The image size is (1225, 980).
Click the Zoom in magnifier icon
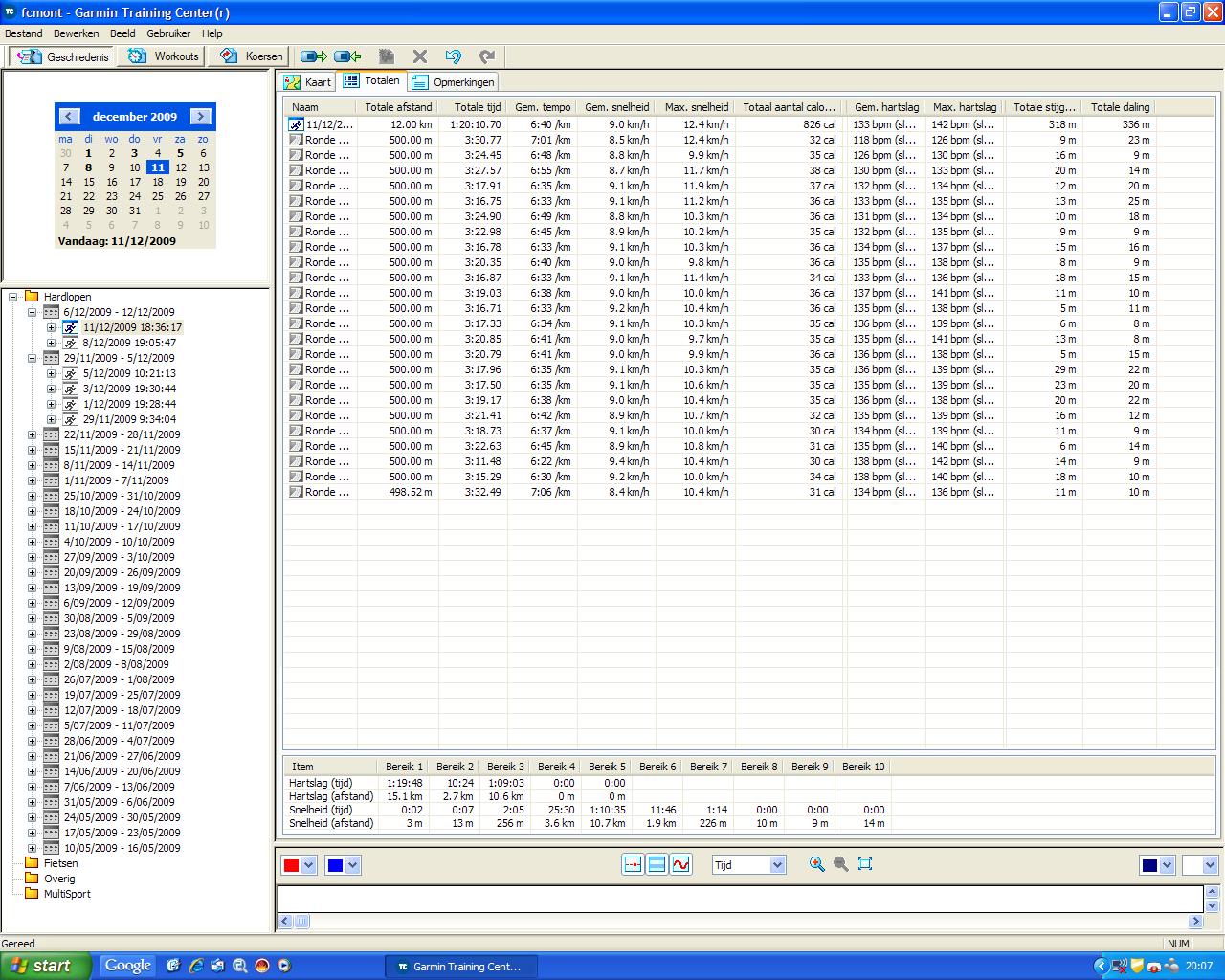(x=816, y=864)
